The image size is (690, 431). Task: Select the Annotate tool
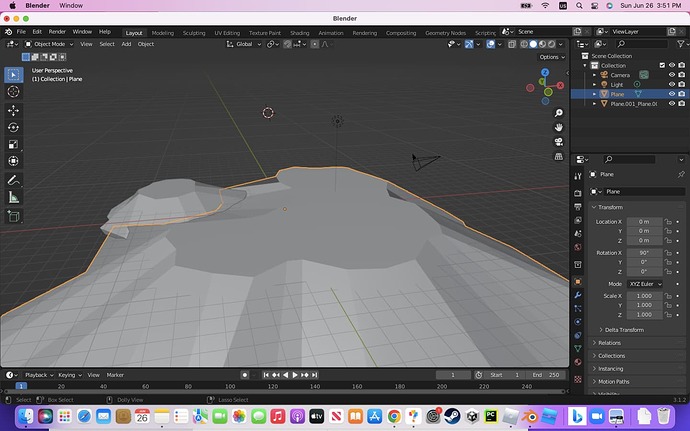(13, 180)
